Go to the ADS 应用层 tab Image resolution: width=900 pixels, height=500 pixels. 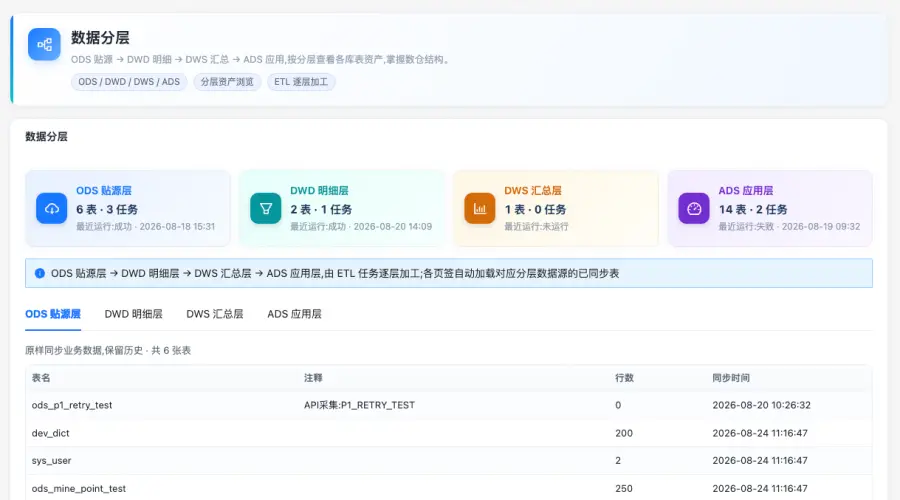click(x=294, y=314)
